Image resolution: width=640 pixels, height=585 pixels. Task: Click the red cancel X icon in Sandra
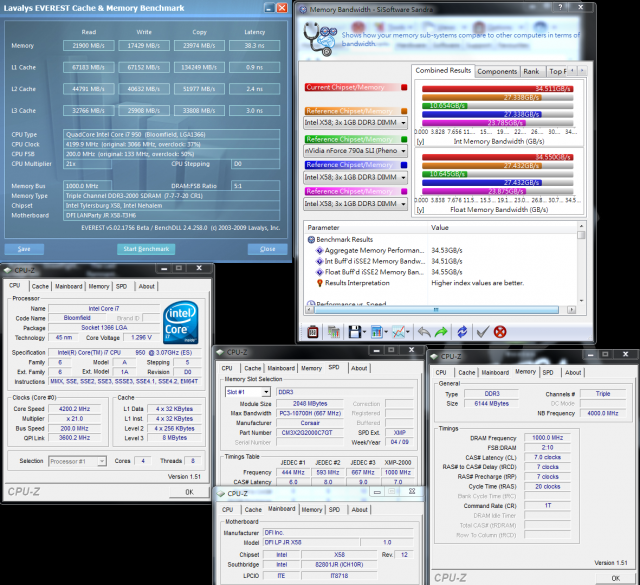[x=500, y=332]
